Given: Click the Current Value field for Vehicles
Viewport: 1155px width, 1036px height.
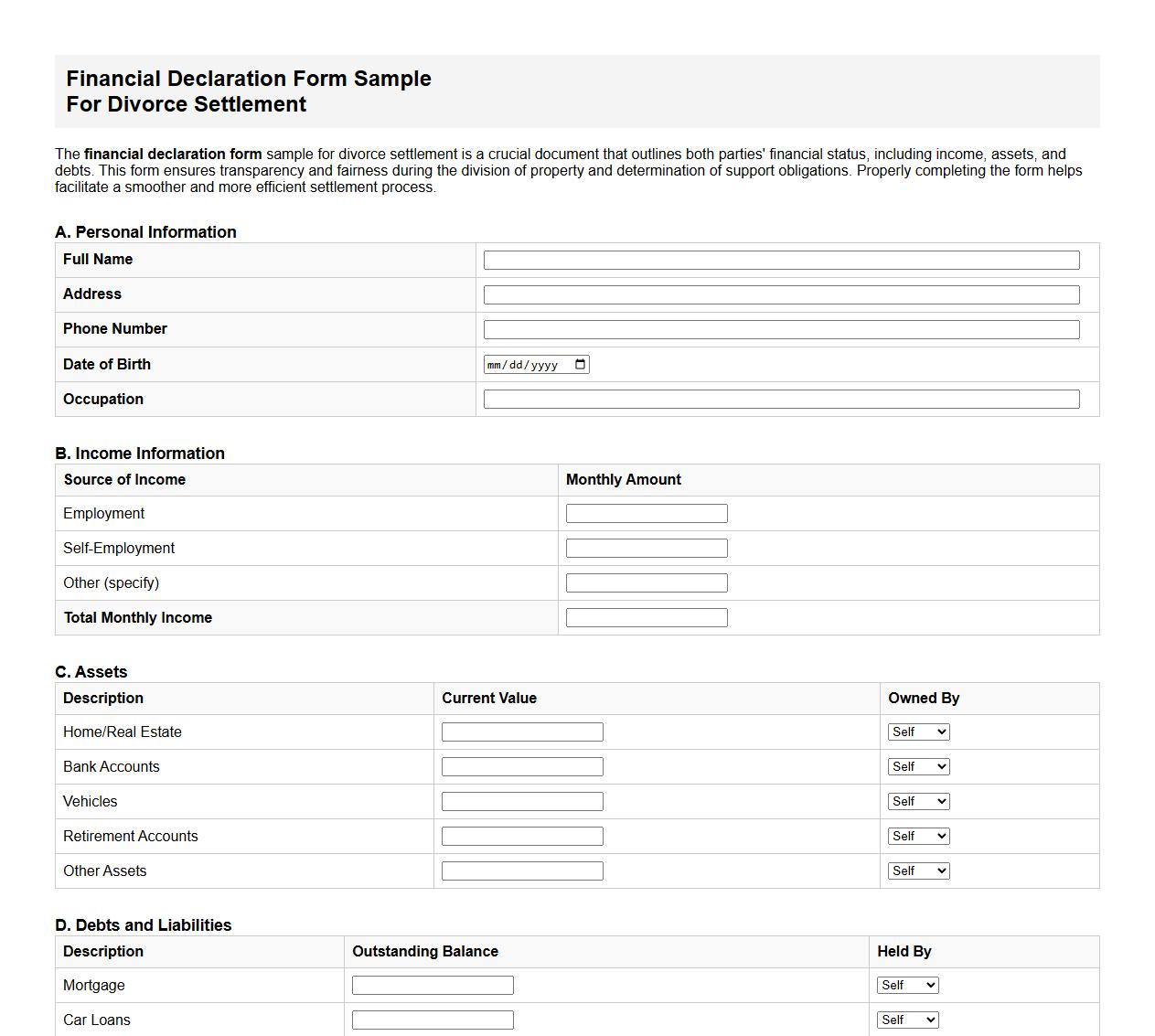Looking at the screenshot, I should click(521, 801).
